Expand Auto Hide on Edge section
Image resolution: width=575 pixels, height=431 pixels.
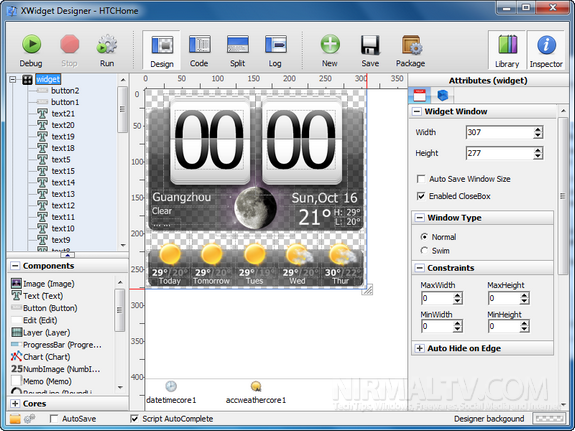[420, 348]
